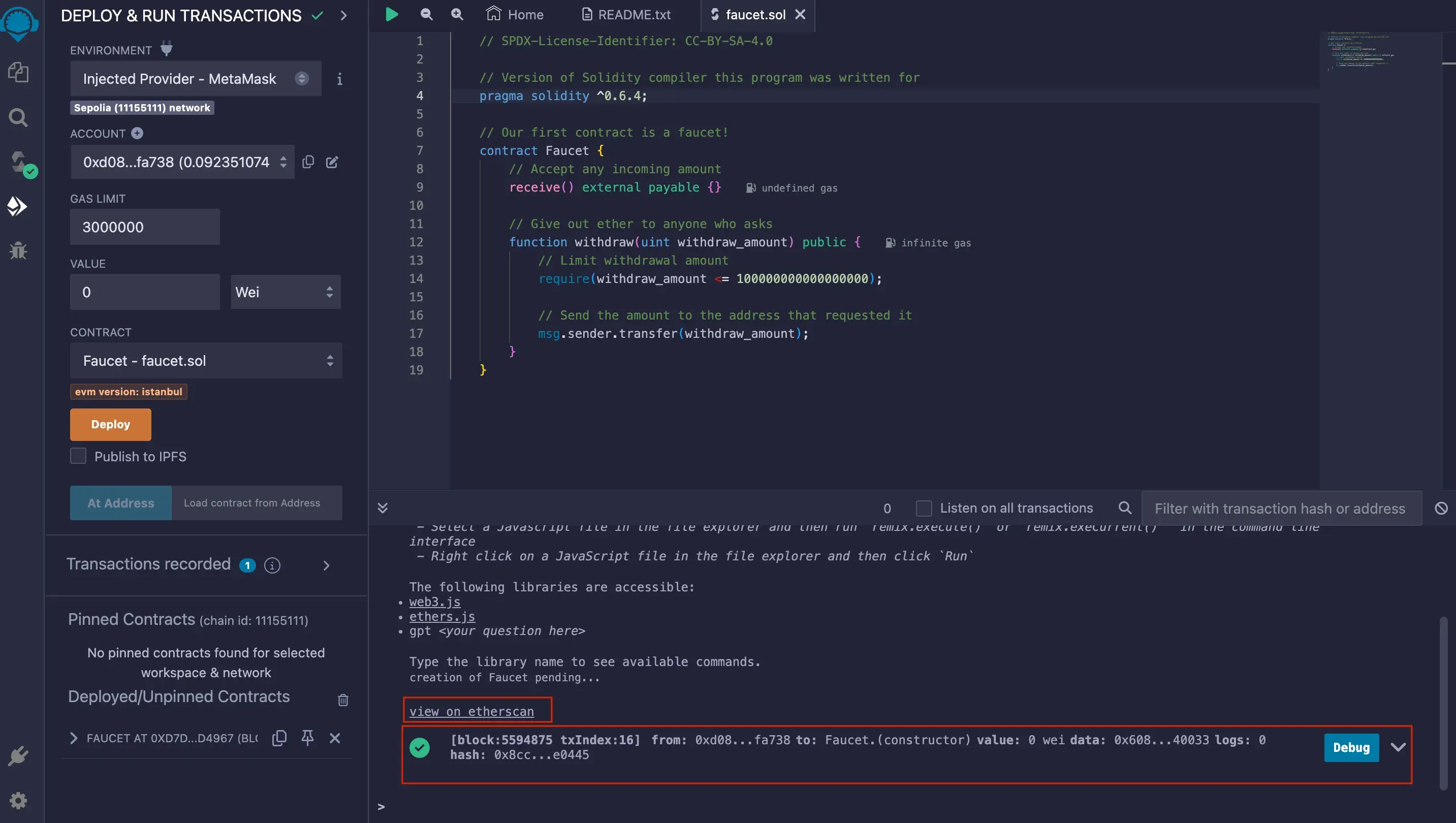Open the Wei value unit dropdown
The width and height of the screenshot is (1456, 823).
tap(286, 292)
